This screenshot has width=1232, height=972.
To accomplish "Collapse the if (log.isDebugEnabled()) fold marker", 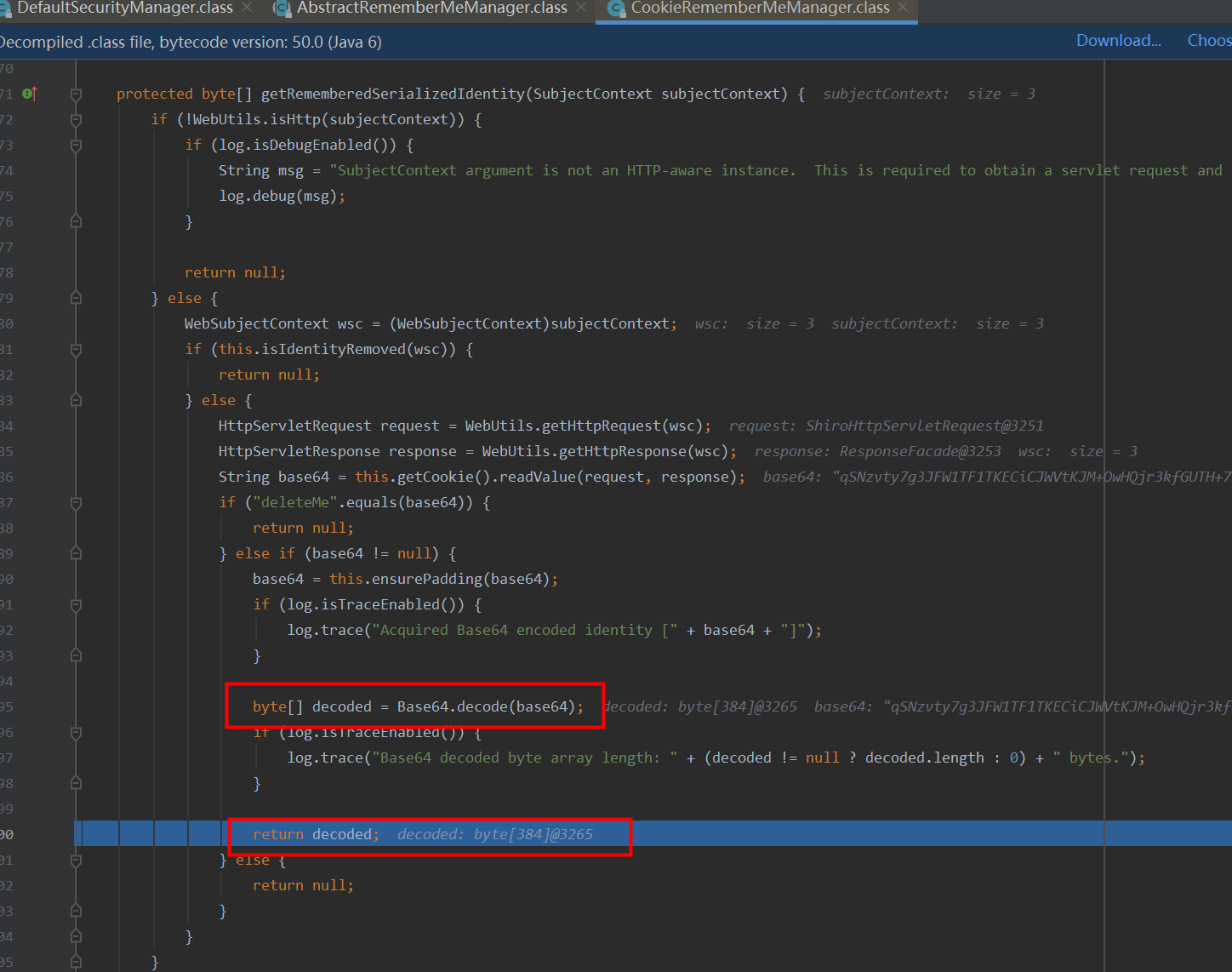I will [x=76, y=145].
